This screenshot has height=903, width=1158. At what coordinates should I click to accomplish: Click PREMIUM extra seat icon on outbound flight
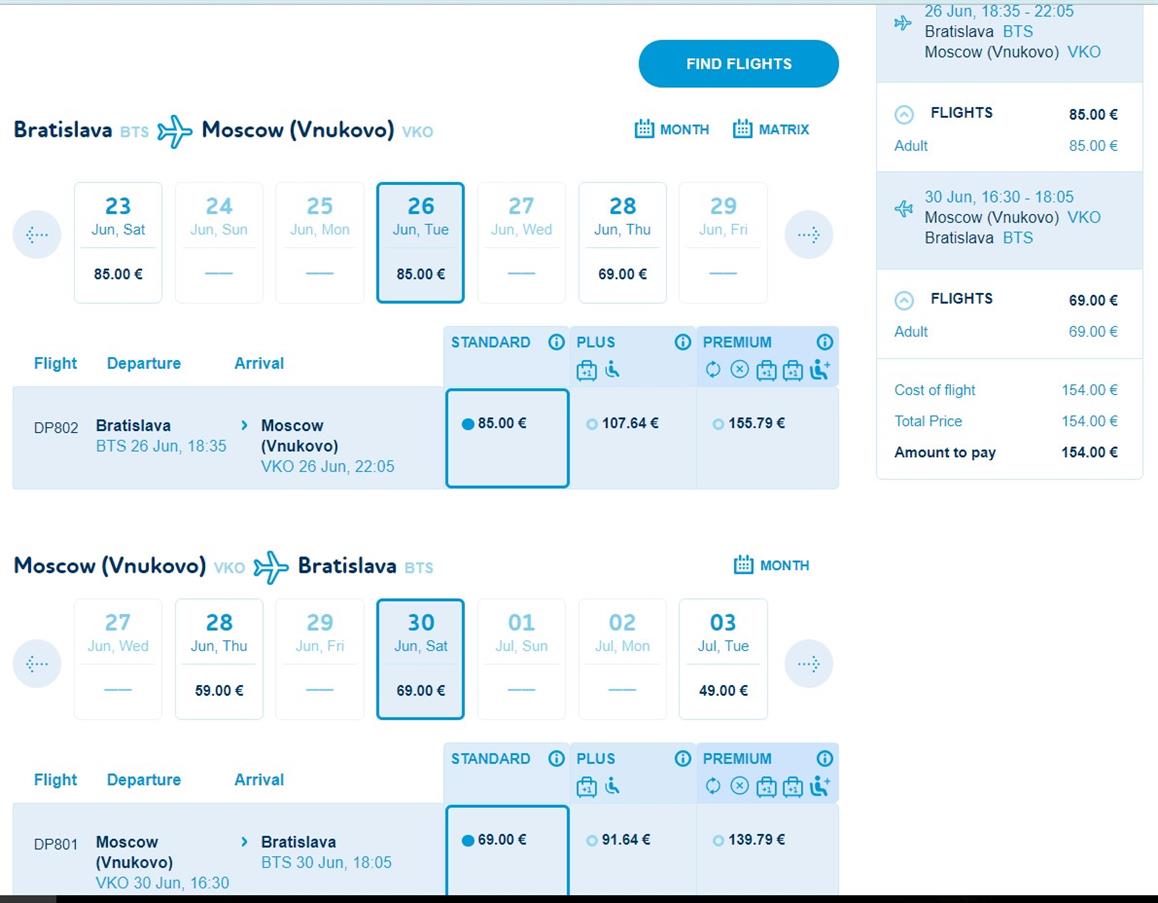pos(820,369)
